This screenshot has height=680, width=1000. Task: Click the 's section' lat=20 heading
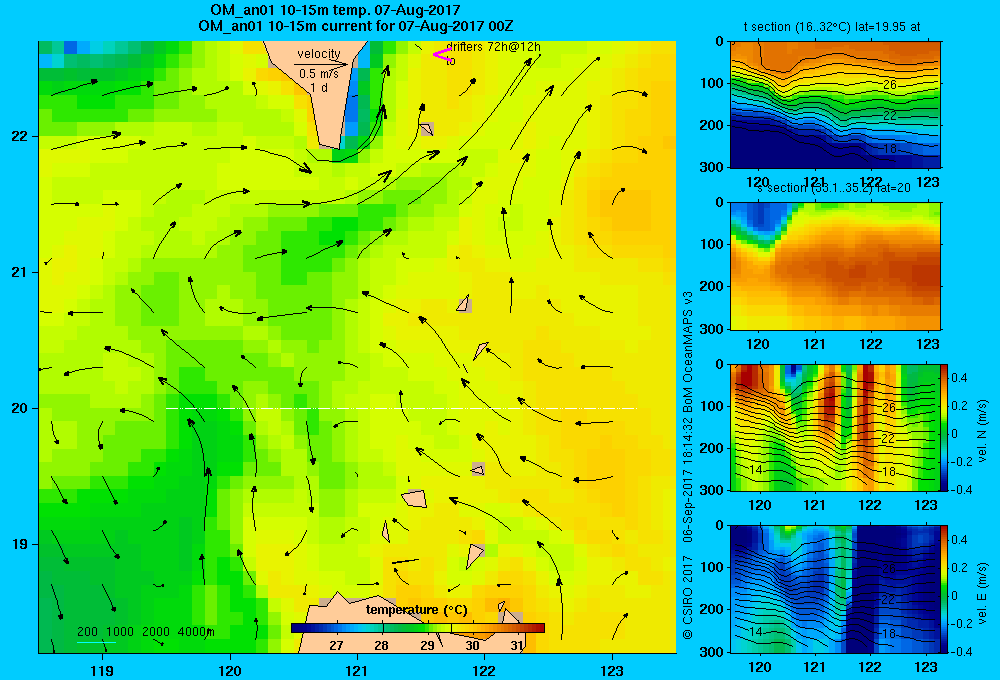(834, 188)
